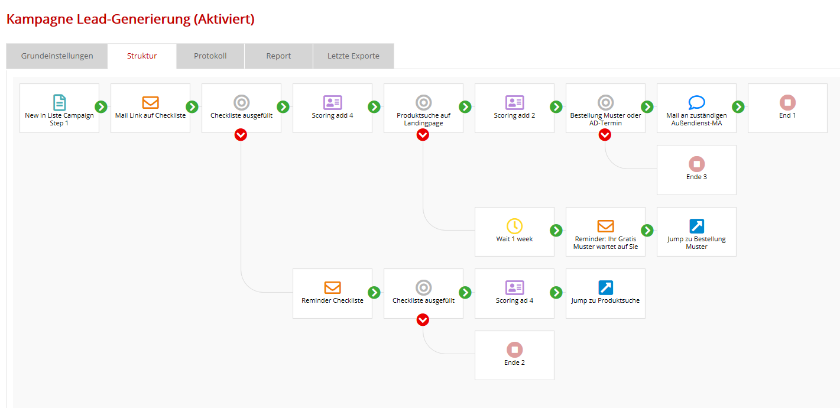
Task: Click the profile card icon in Scoring add 4
Action: click(332, 102)
